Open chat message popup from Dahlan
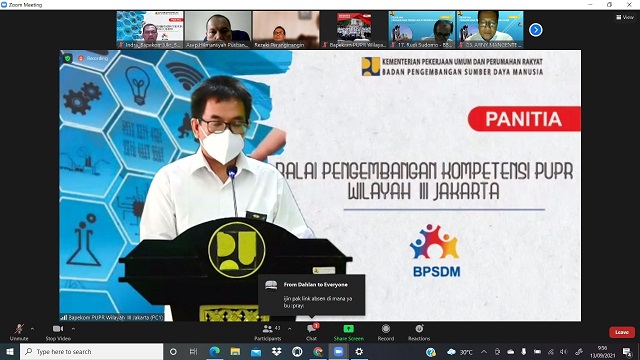This screenshot has width=640, height=360. pyautogui.click(x=312, y=295)
